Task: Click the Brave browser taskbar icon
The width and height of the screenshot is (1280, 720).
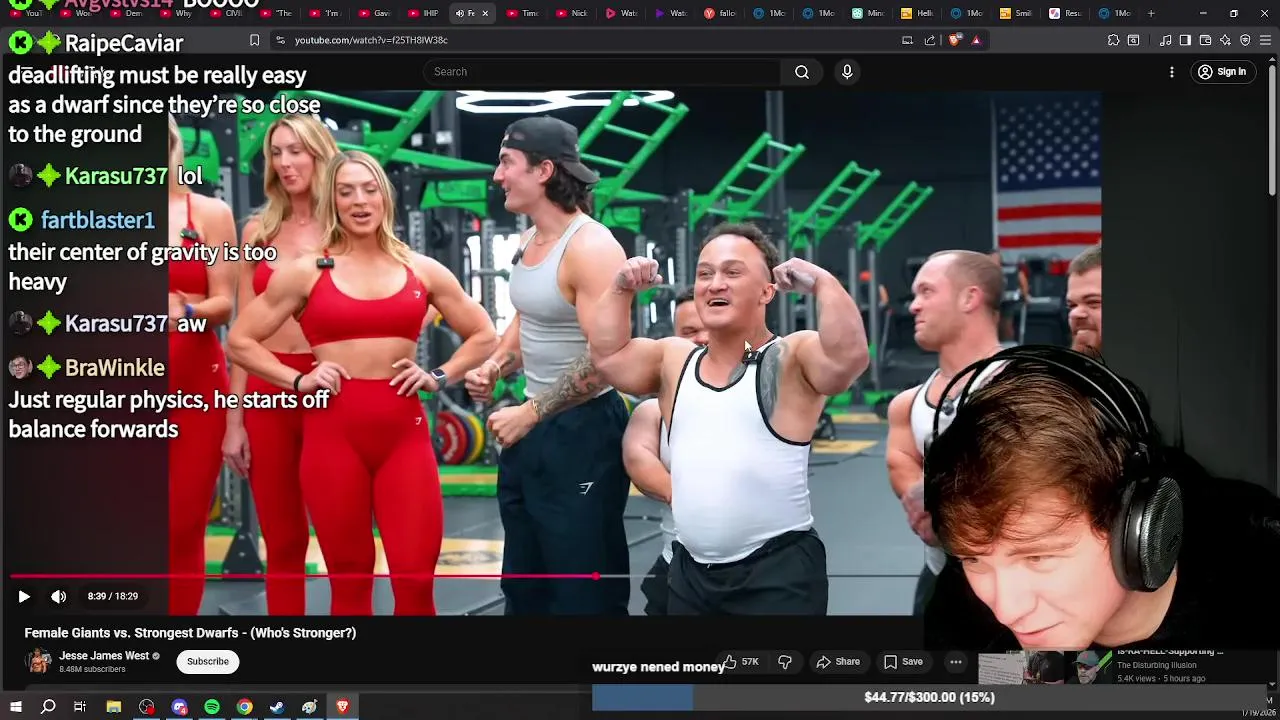Action: click(x=342, y=707)
